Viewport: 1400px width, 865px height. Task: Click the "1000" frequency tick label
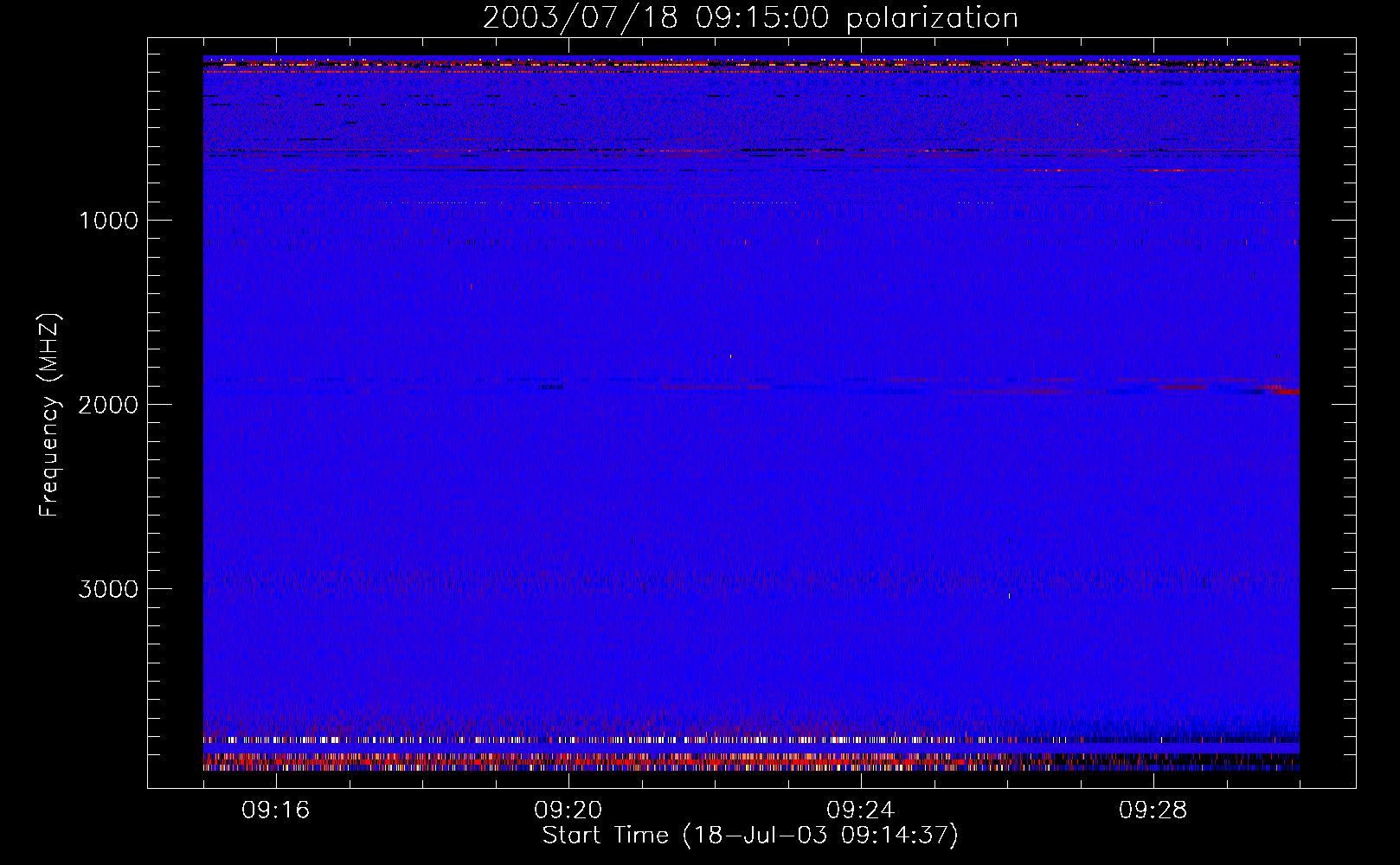[108, 221]
